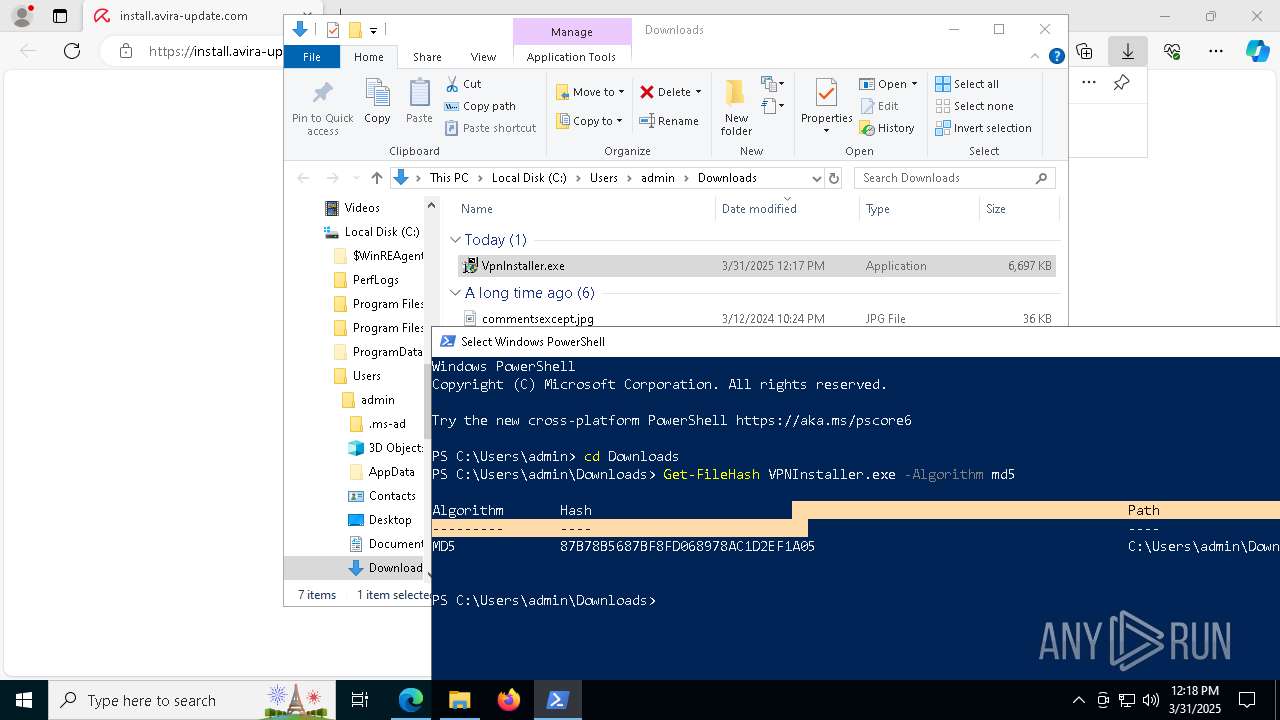Viewport: 1280px width, 720px height.
Task: Collapse the A long time ago group
Action: point(455,293)
